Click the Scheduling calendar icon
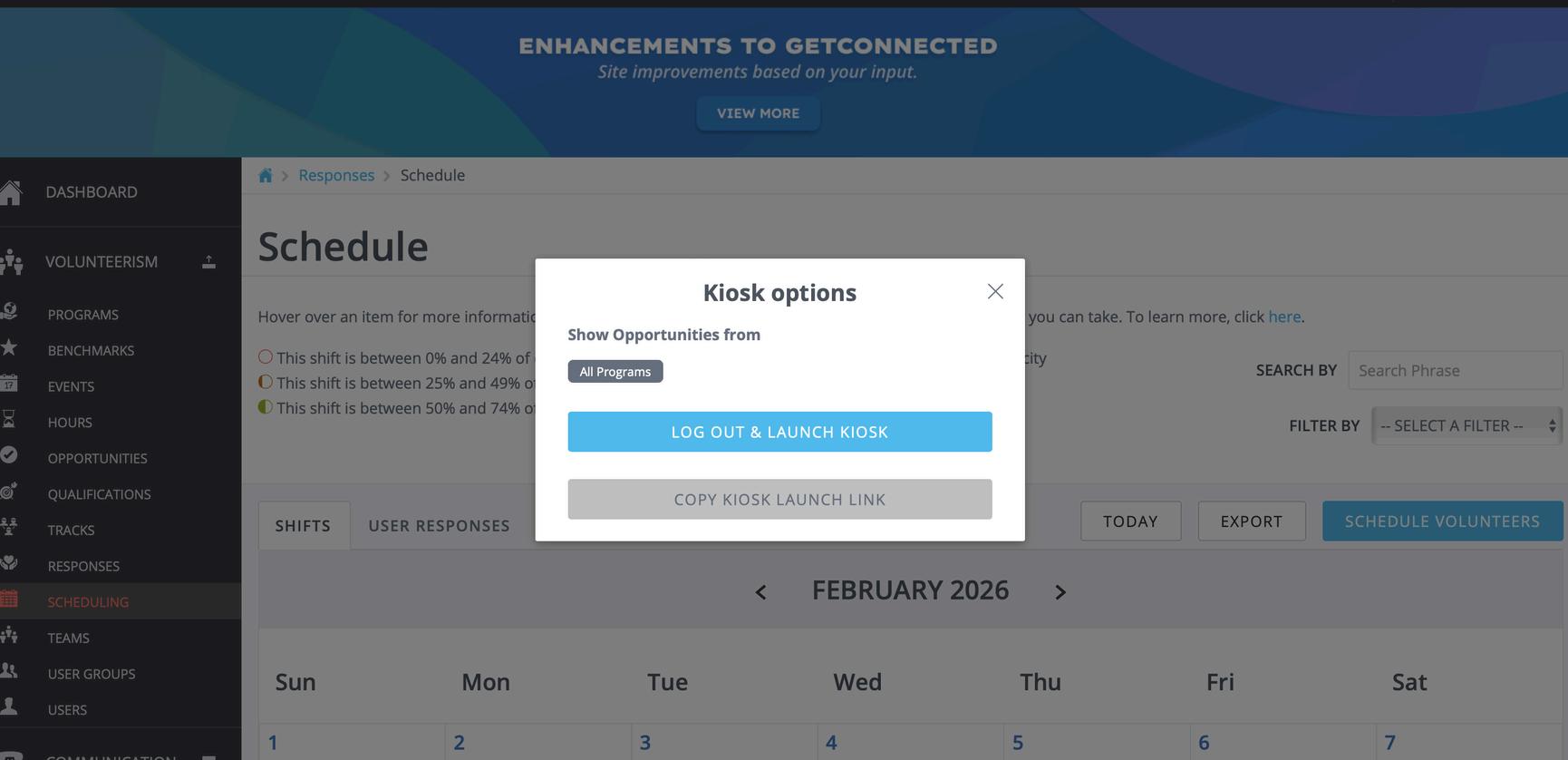This screenshot has width=1568, height=760. [9, 599]
